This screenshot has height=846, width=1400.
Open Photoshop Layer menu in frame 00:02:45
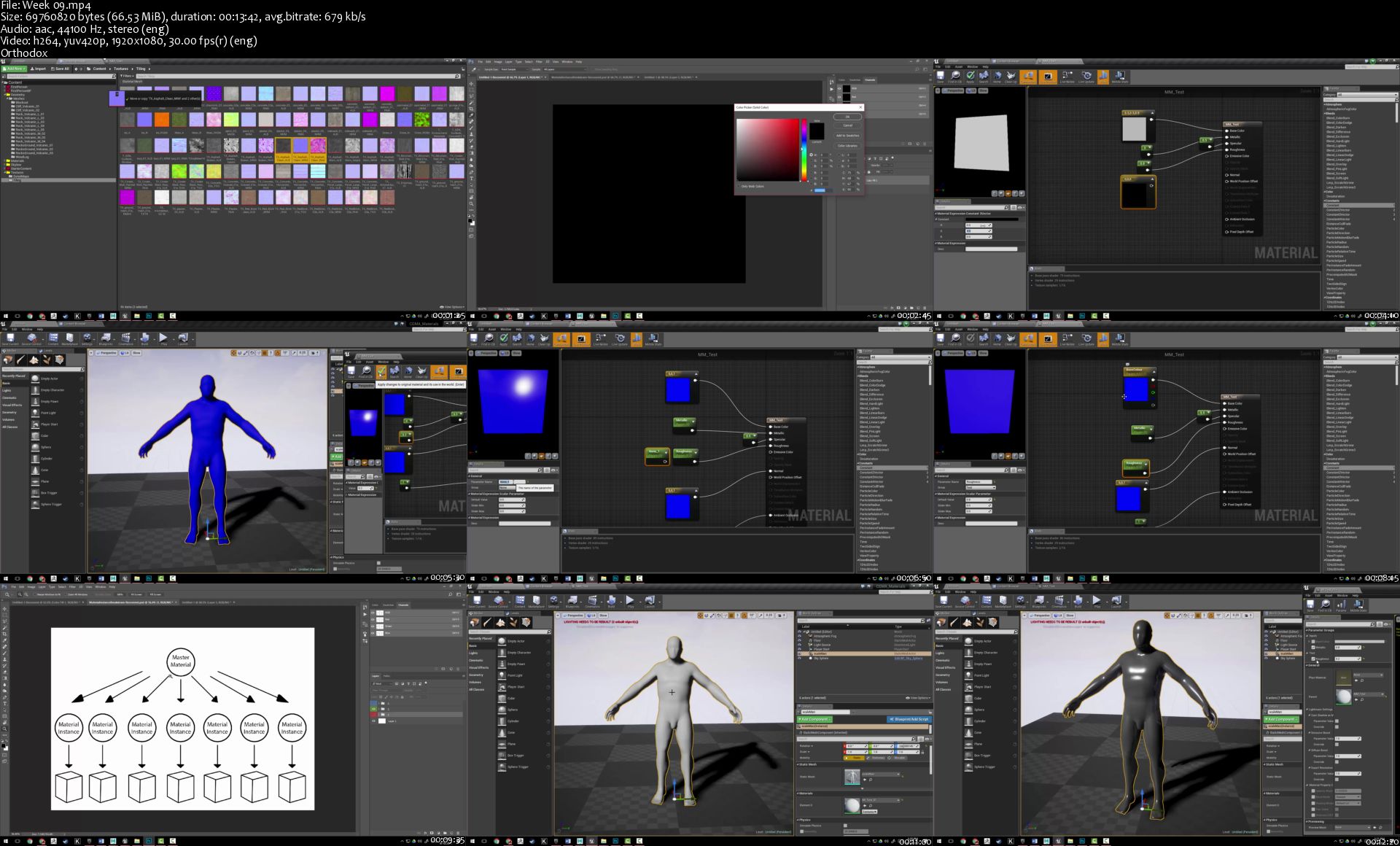click(x=508, y=62)
